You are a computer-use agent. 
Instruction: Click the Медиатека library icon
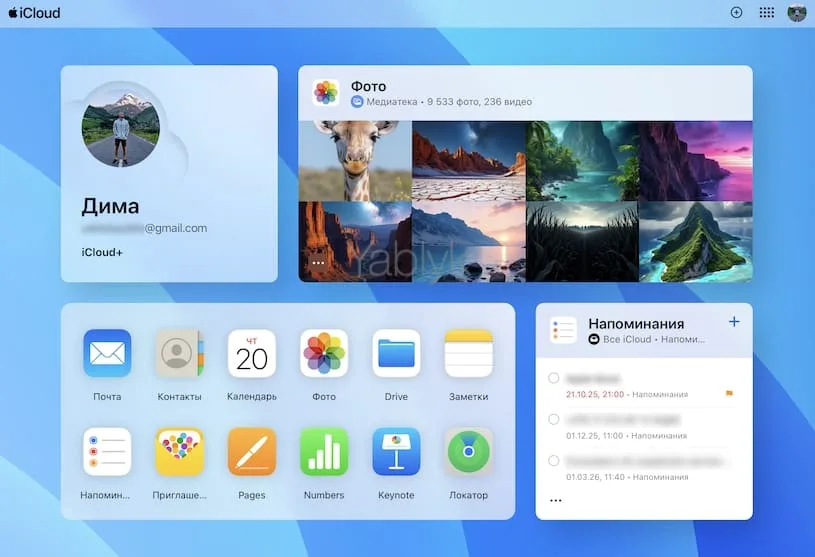[357, 102]
